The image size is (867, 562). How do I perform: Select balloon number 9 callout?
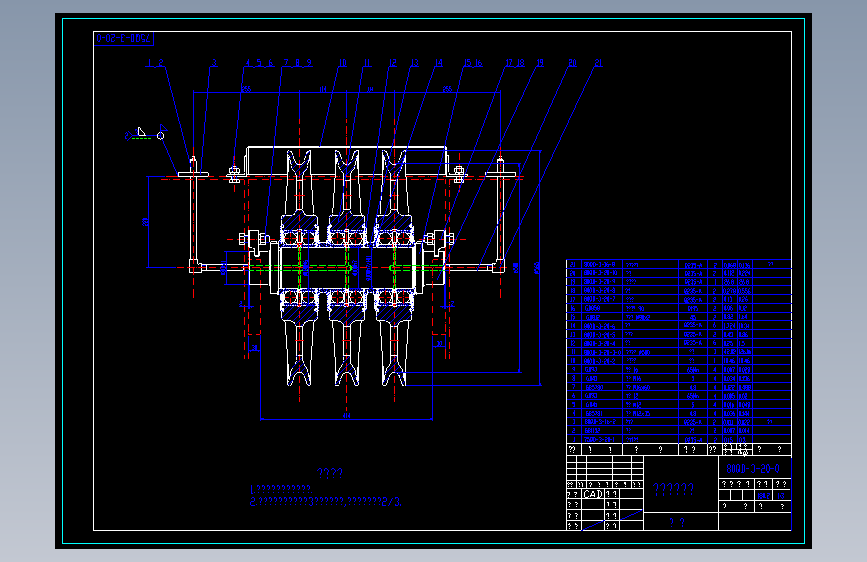pos(309,63)
